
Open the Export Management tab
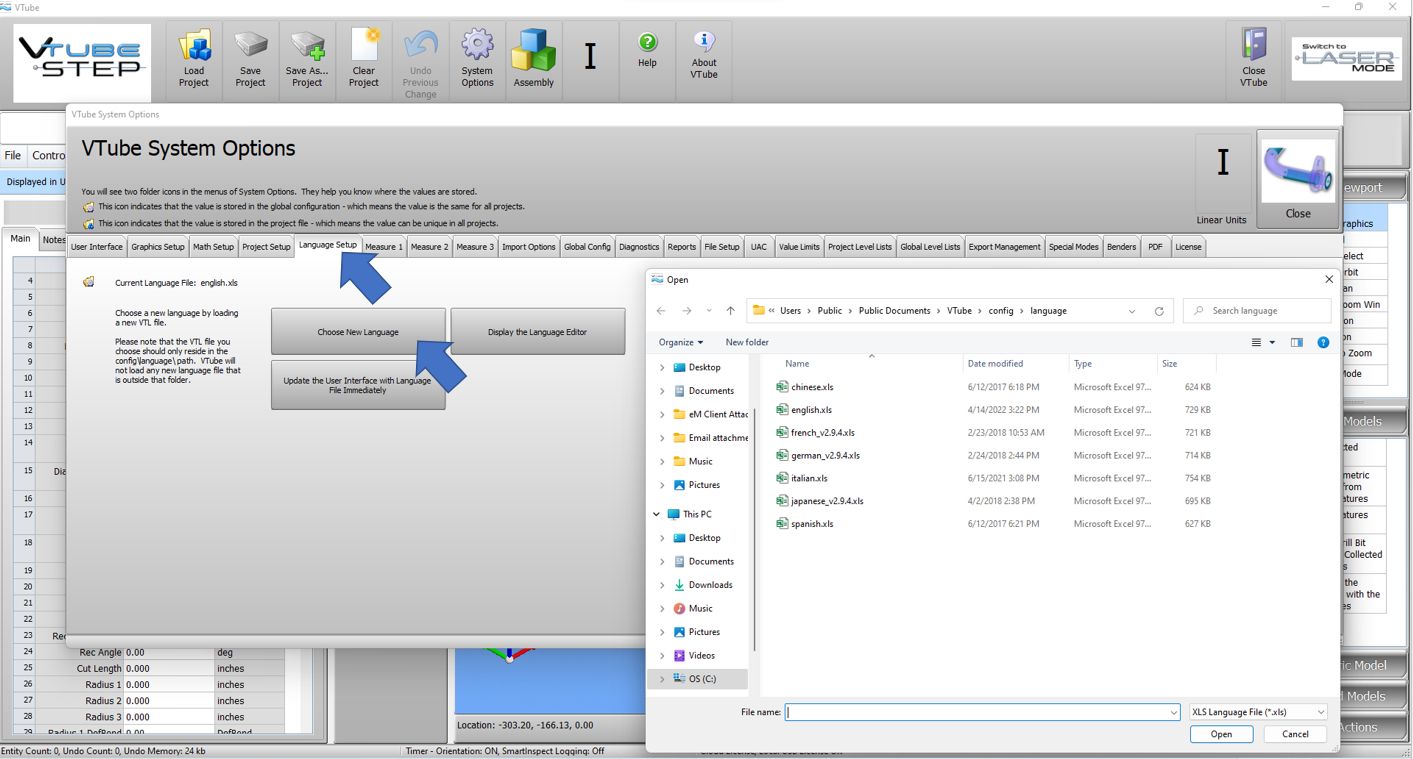[1004, 247]
